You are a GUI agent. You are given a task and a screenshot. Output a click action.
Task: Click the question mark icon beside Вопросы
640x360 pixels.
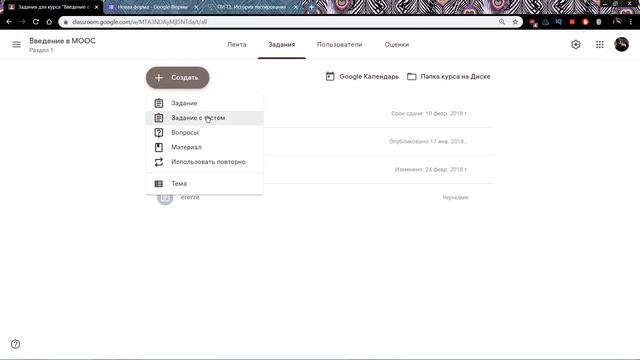pyautogui.click(x=159, y=133)
